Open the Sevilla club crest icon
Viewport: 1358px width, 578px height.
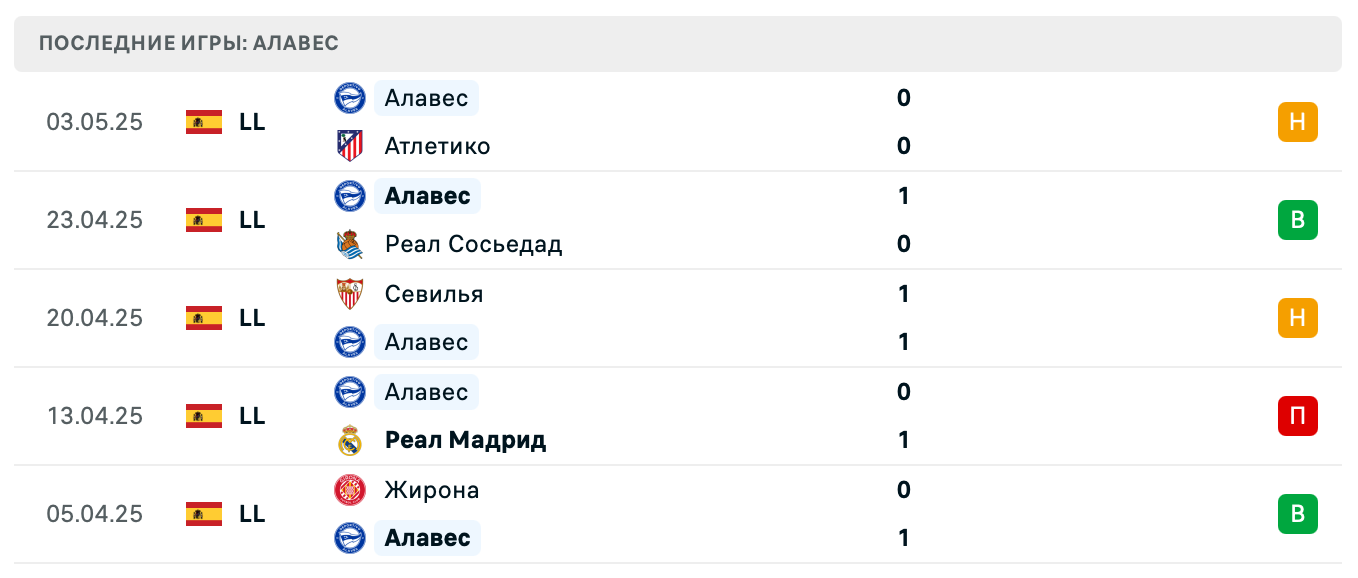349,294
